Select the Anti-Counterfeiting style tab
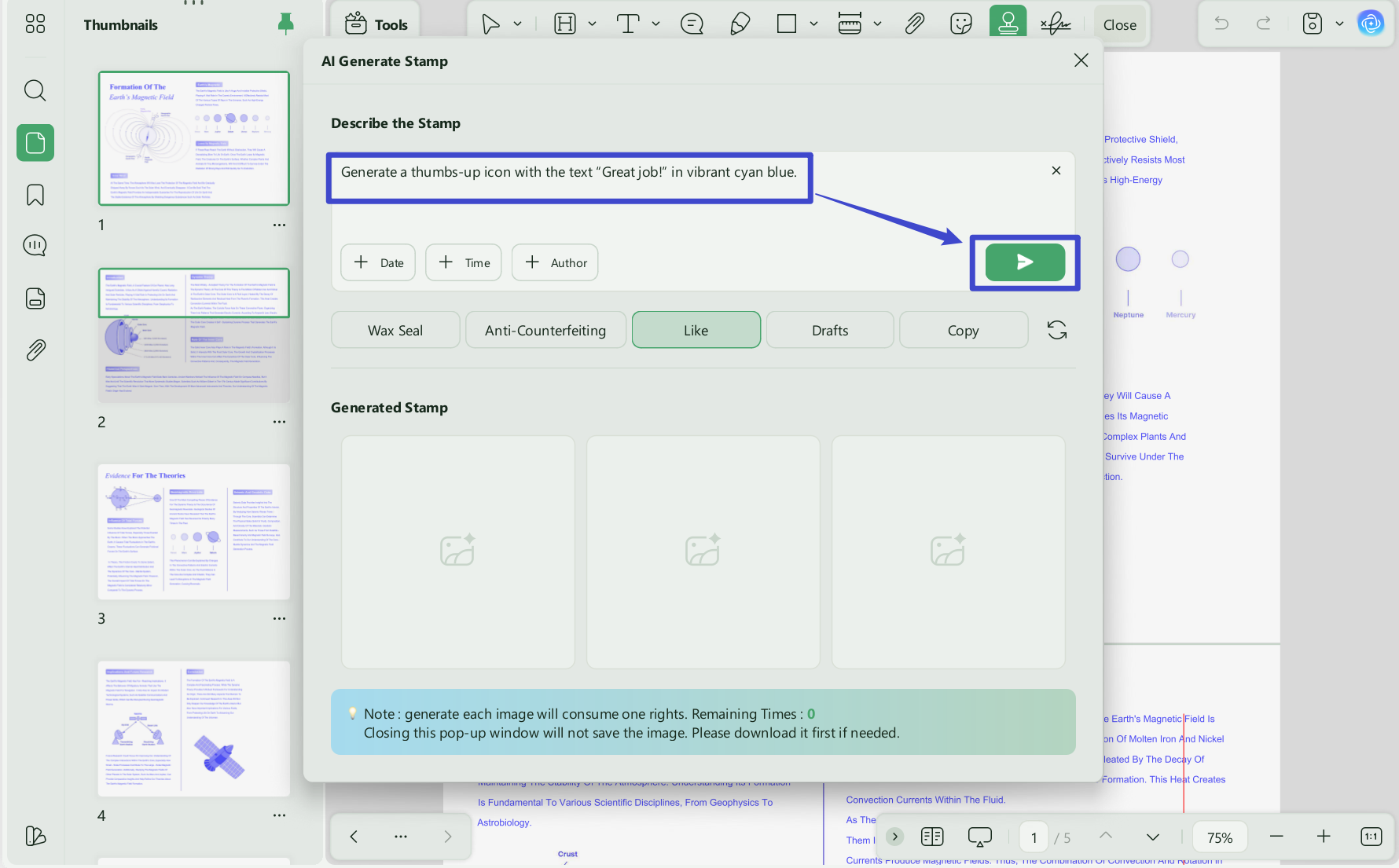Viewport: 1399px width, 868px height. point(545,330)
